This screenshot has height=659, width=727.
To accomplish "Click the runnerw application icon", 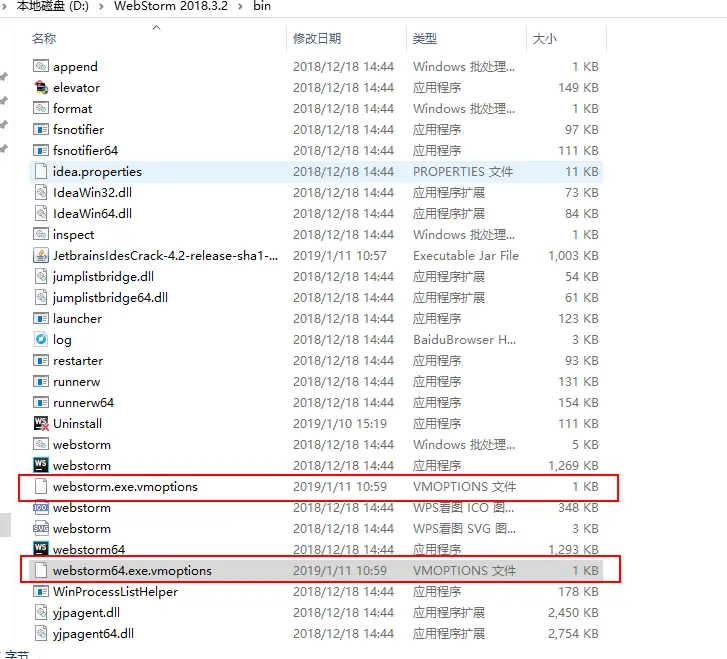I will [41, 381].
